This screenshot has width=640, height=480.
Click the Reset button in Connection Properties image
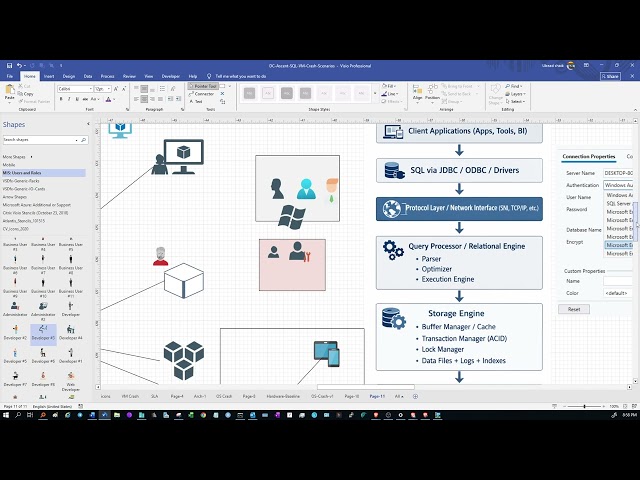coord(574,309)
